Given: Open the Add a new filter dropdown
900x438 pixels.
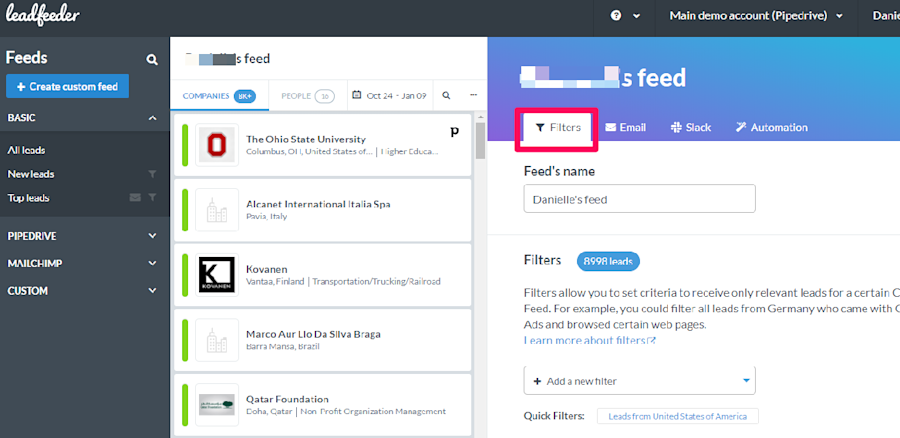Looking at the screenshot, I should coord(639,381).
